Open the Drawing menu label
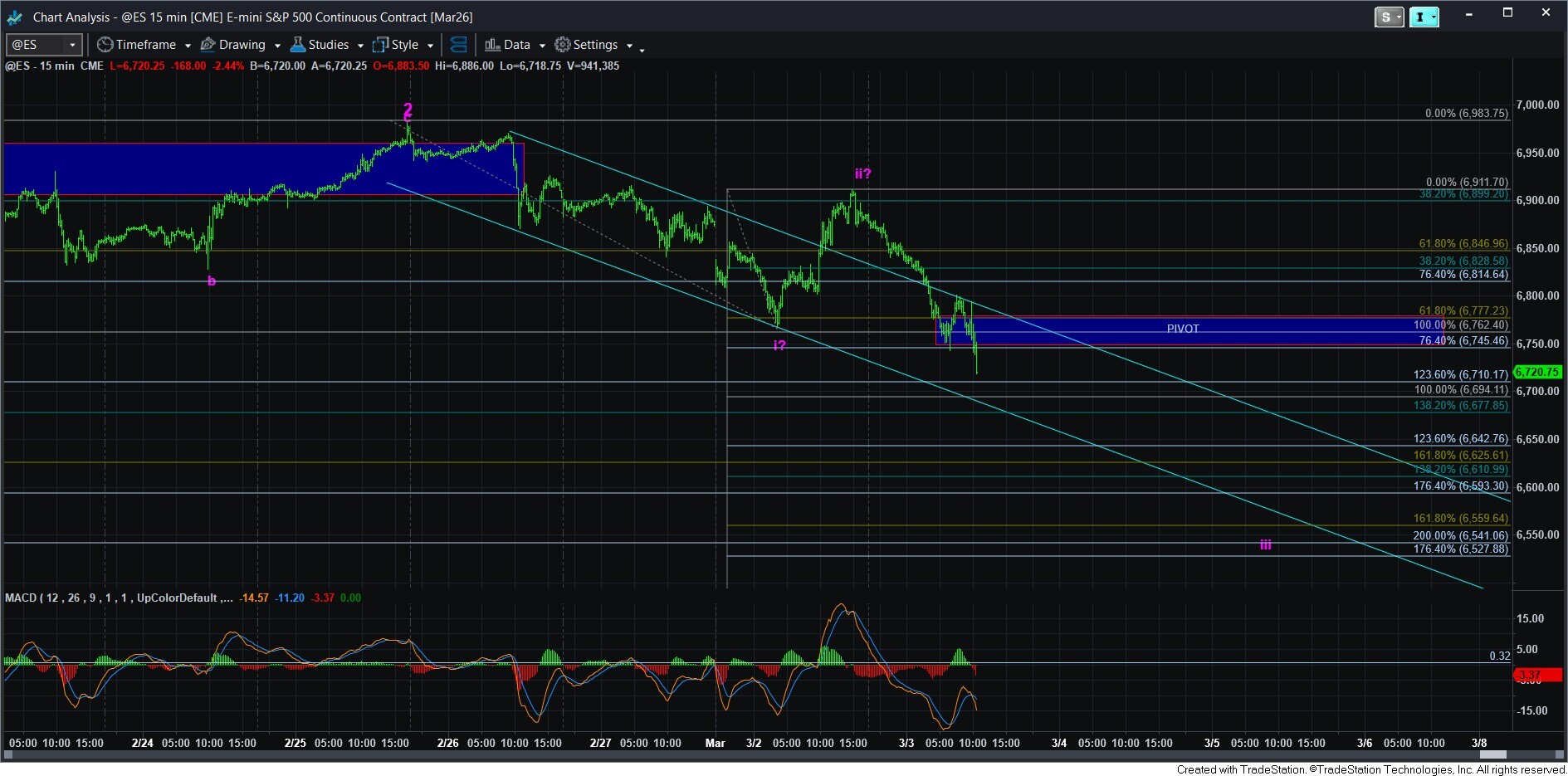1568x776 pixels. coord(242,45)
